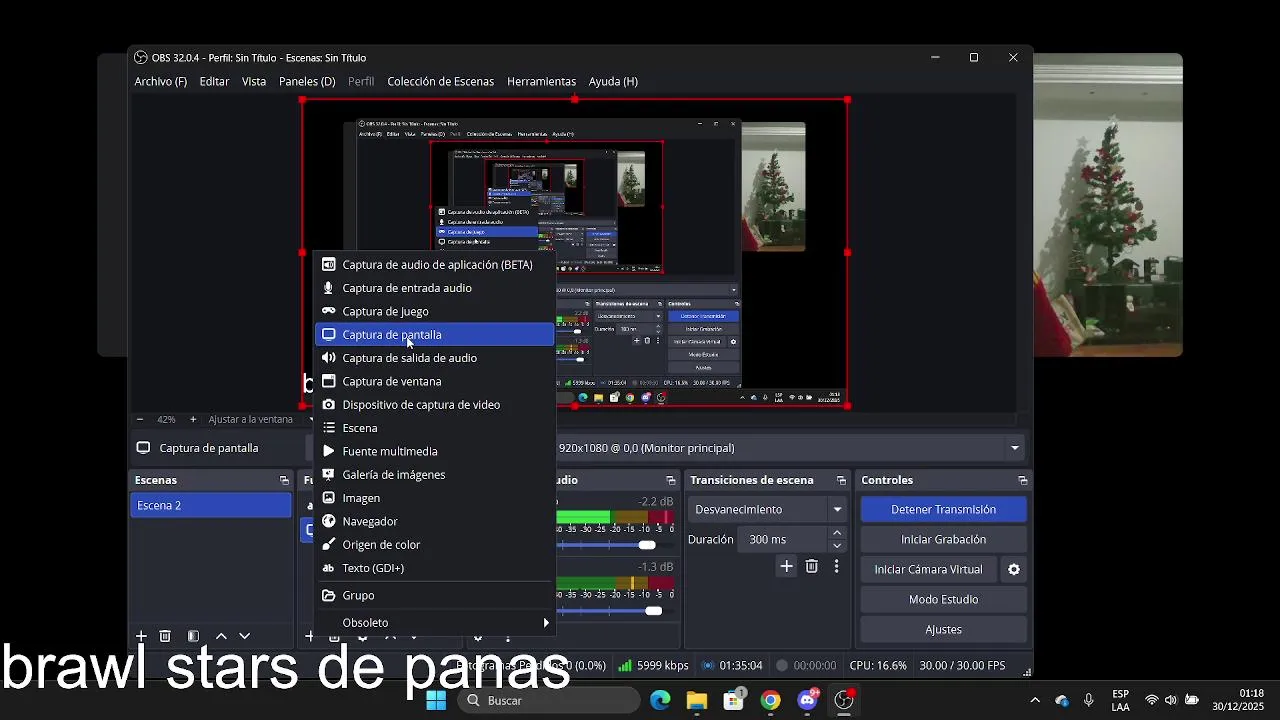Open the Desvanecimiento transition dropdown
This screenshot has width=1280, height=720.
pos(768,509)
